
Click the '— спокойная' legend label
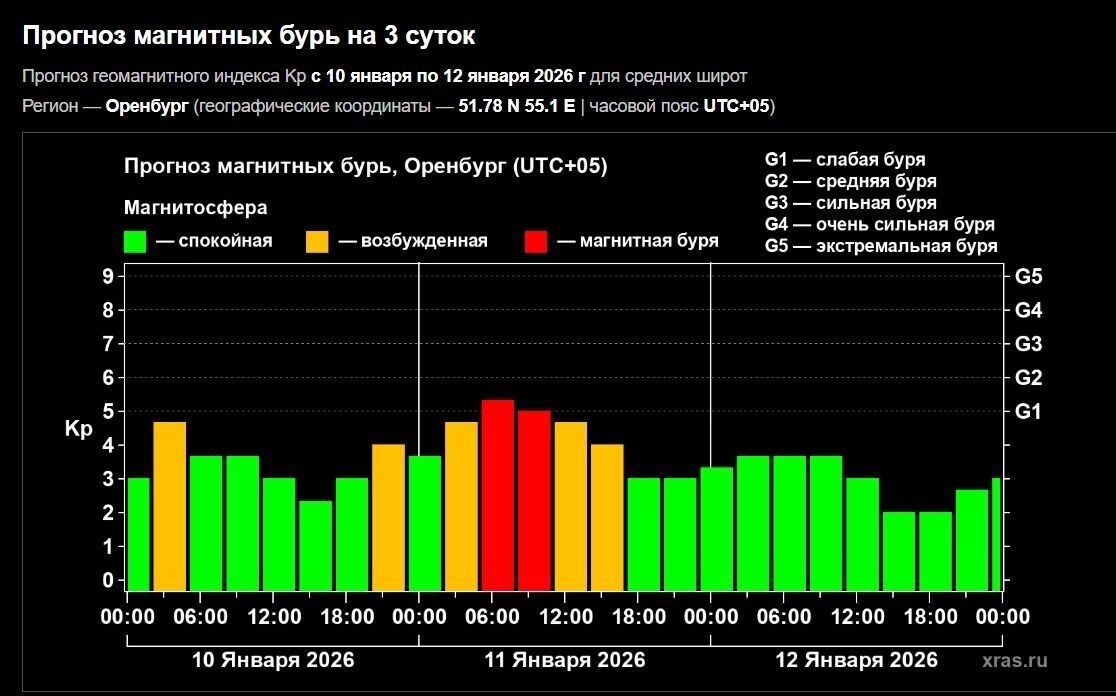point(214,241)
